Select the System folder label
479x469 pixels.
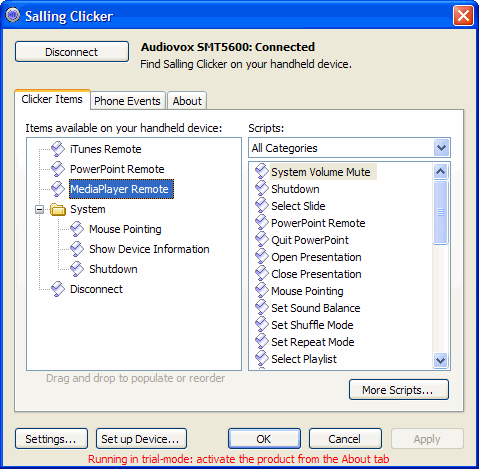click(88, 209)
